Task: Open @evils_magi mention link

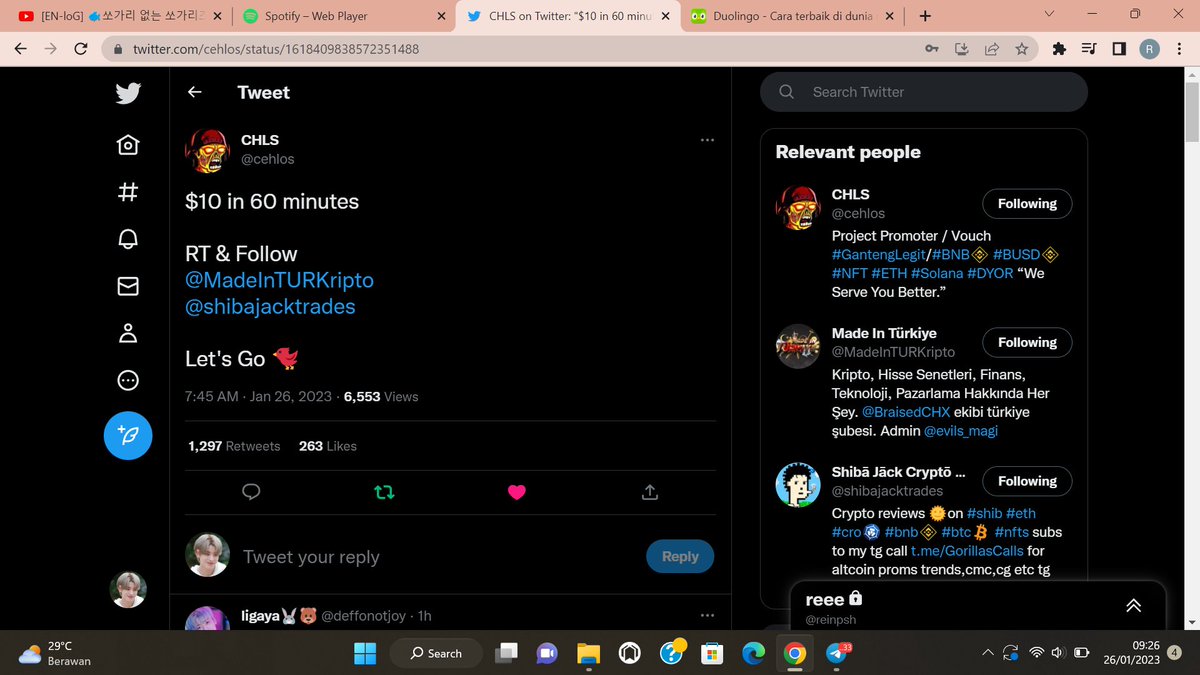Action: (x=960, y=431)
